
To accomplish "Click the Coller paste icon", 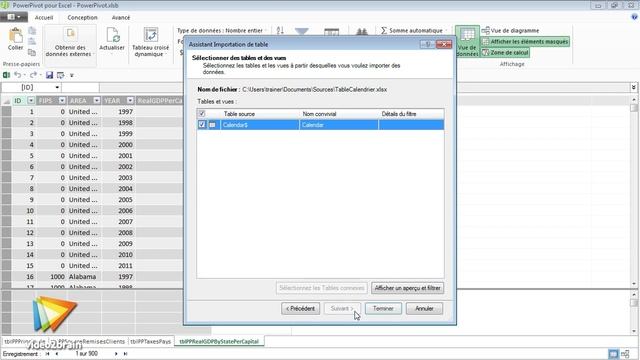I will 16,36.
